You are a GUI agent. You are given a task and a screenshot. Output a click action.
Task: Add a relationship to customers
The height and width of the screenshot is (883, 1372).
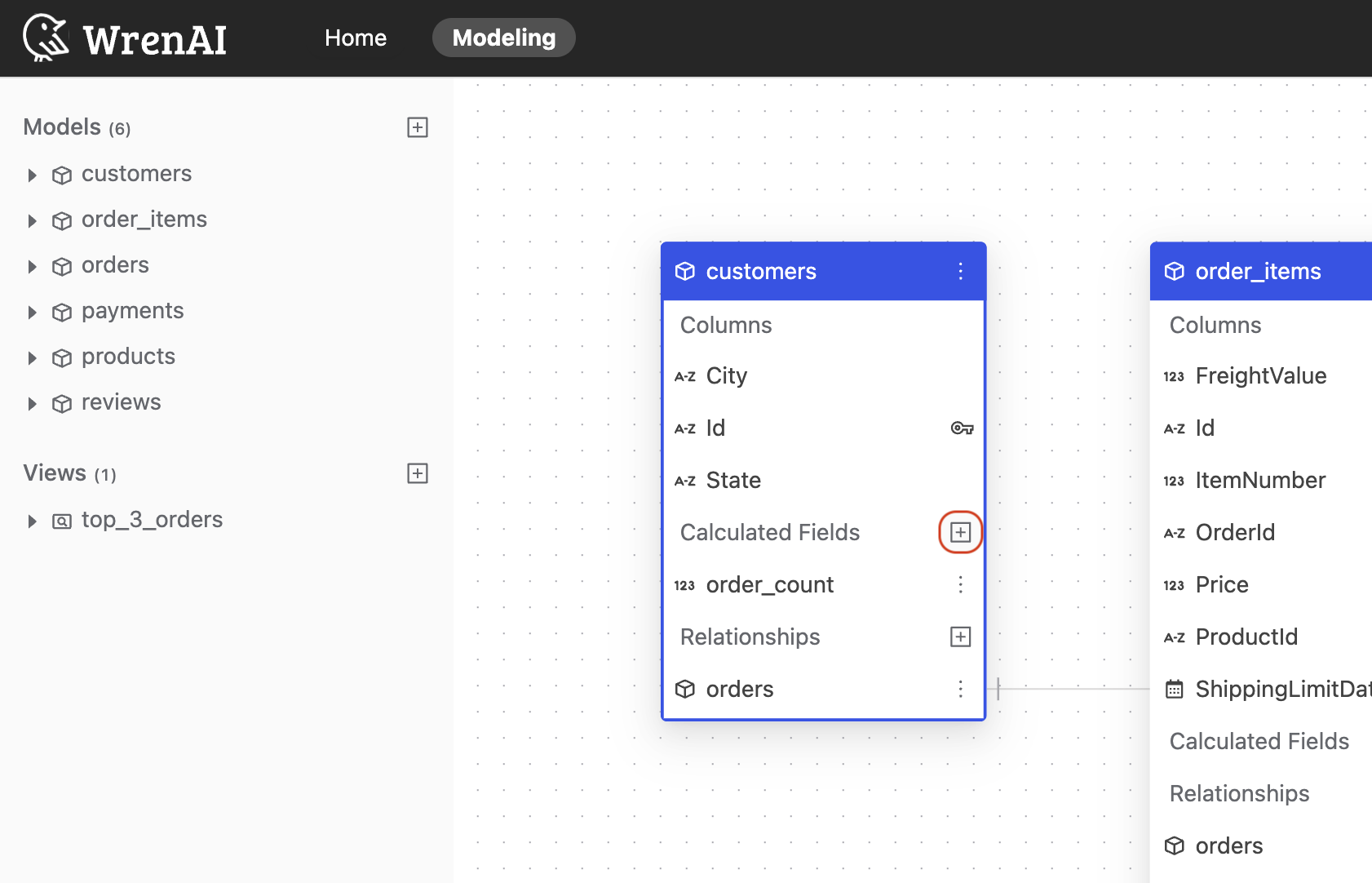[961, 637]
